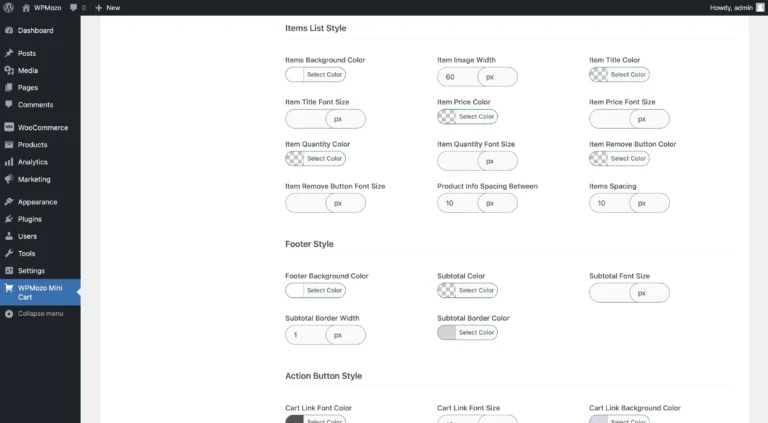
Task: Open the Subtotal Border Color gray swatch
Action: (447, 332)
